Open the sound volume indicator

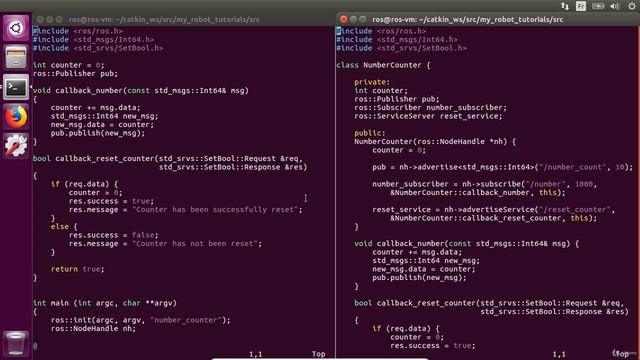(x=614, y=6)
